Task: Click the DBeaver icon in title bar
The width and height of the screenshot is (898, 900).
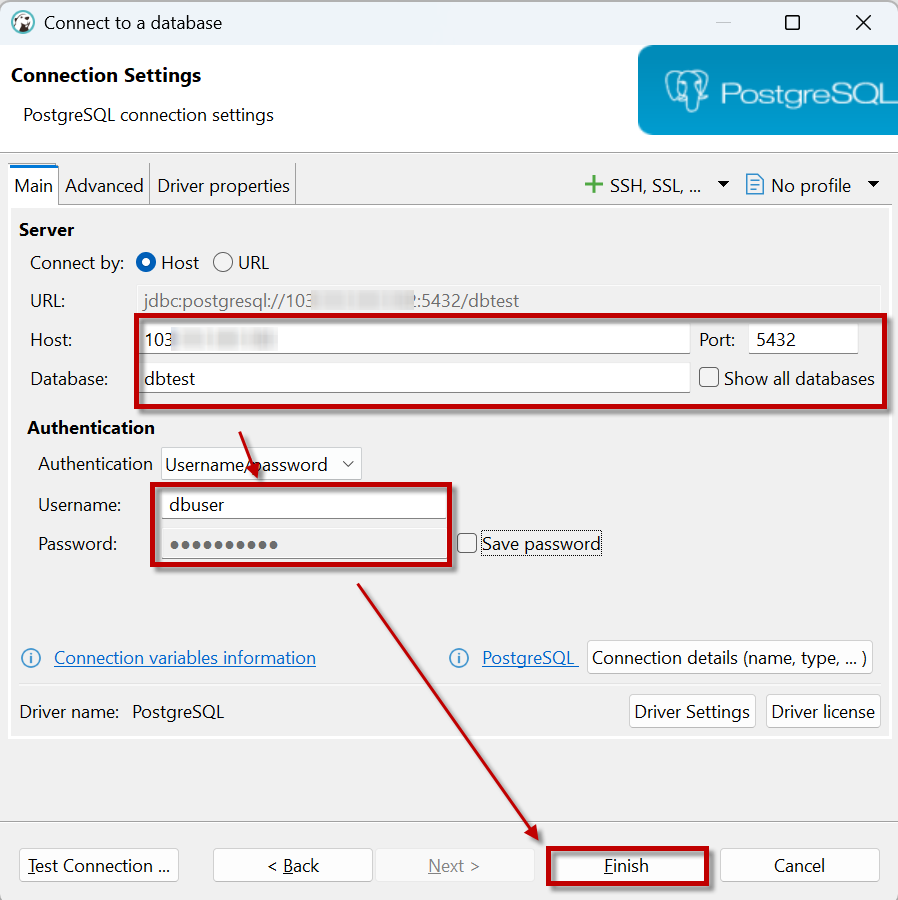Action: 22,22
